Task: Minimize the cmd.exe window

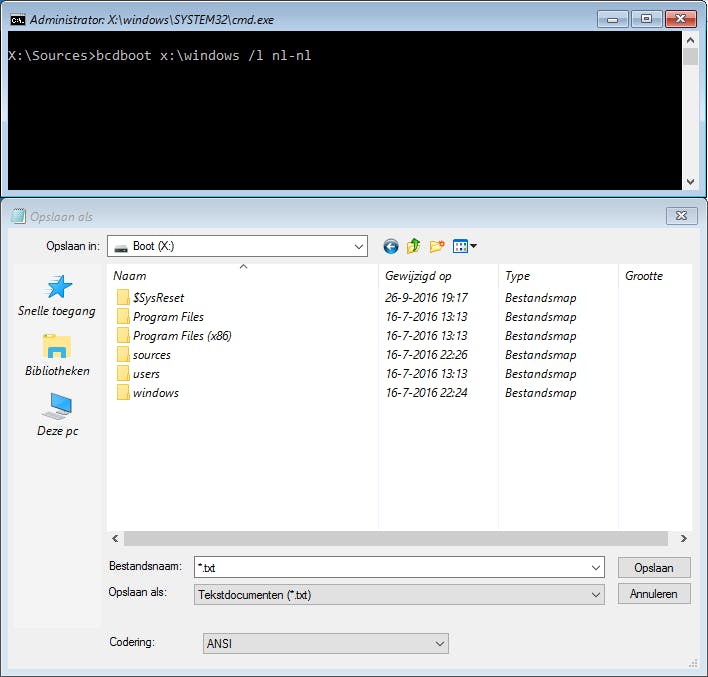Action: pos(613,19)
